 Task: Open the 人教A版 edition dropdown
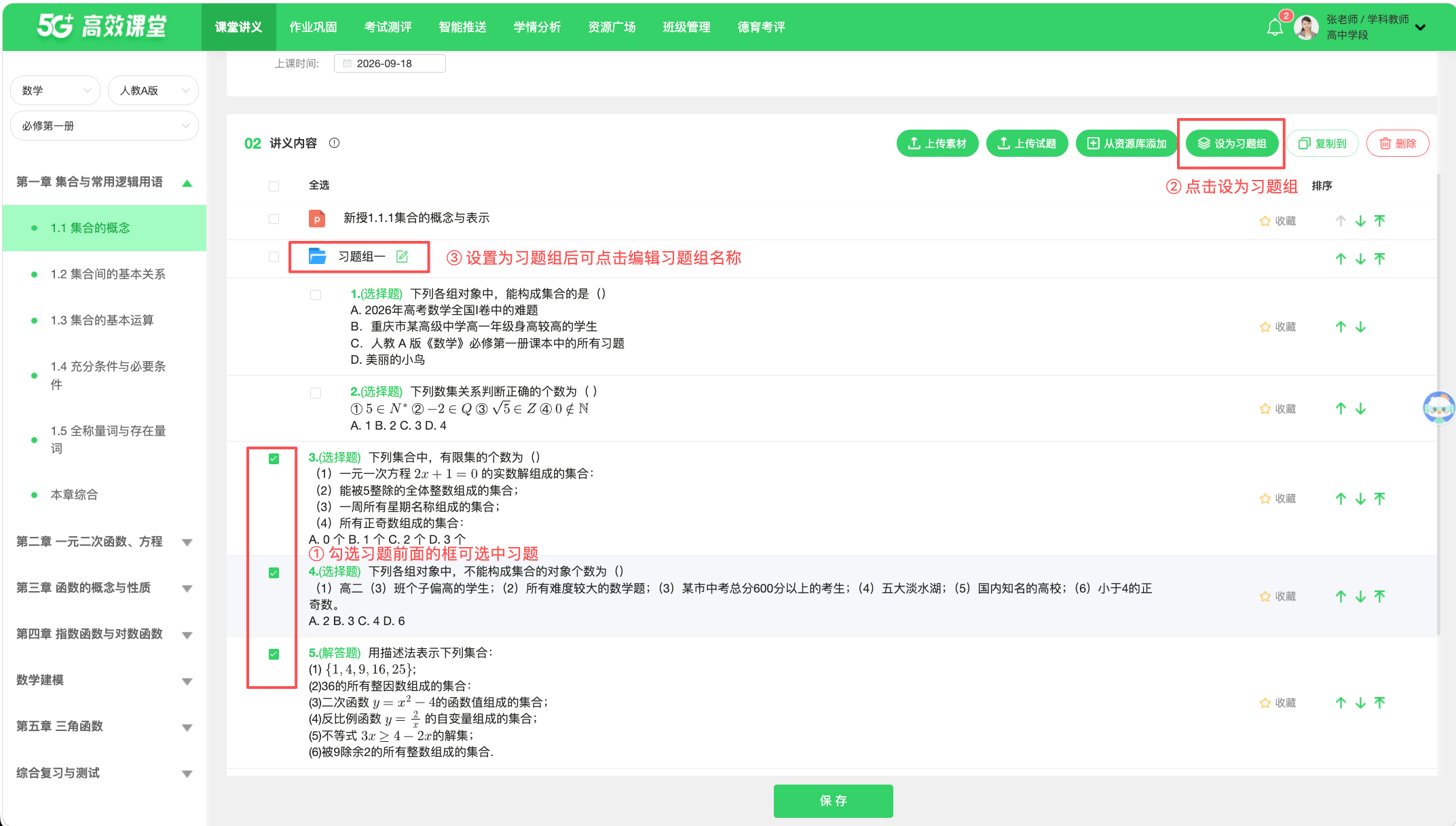pos(153,90)
